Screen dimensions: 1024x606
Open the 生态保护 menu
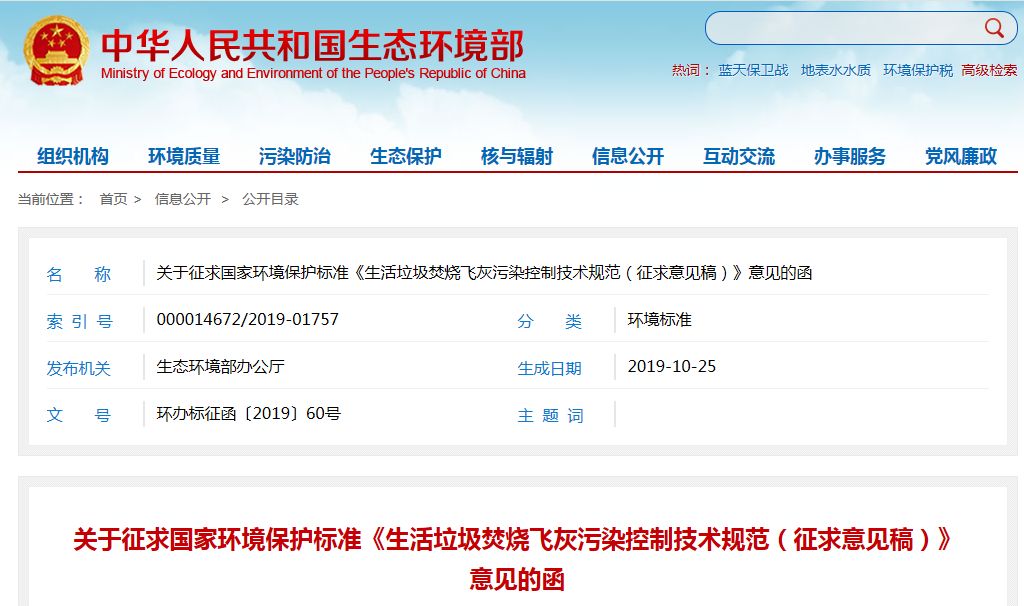click(x=406, y=156)
